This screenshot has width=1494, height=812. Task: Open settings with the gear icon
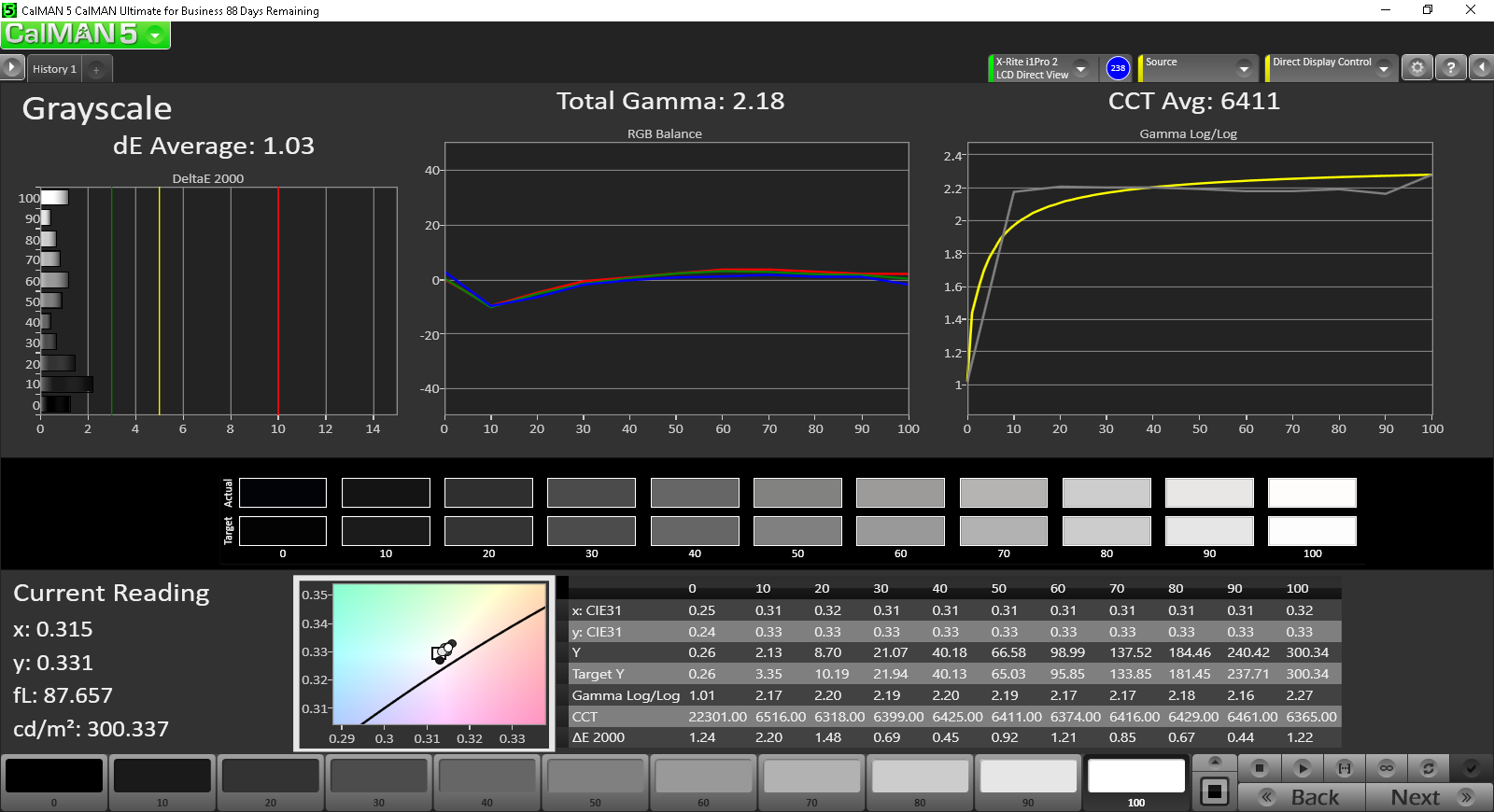tap(1416, 67)
